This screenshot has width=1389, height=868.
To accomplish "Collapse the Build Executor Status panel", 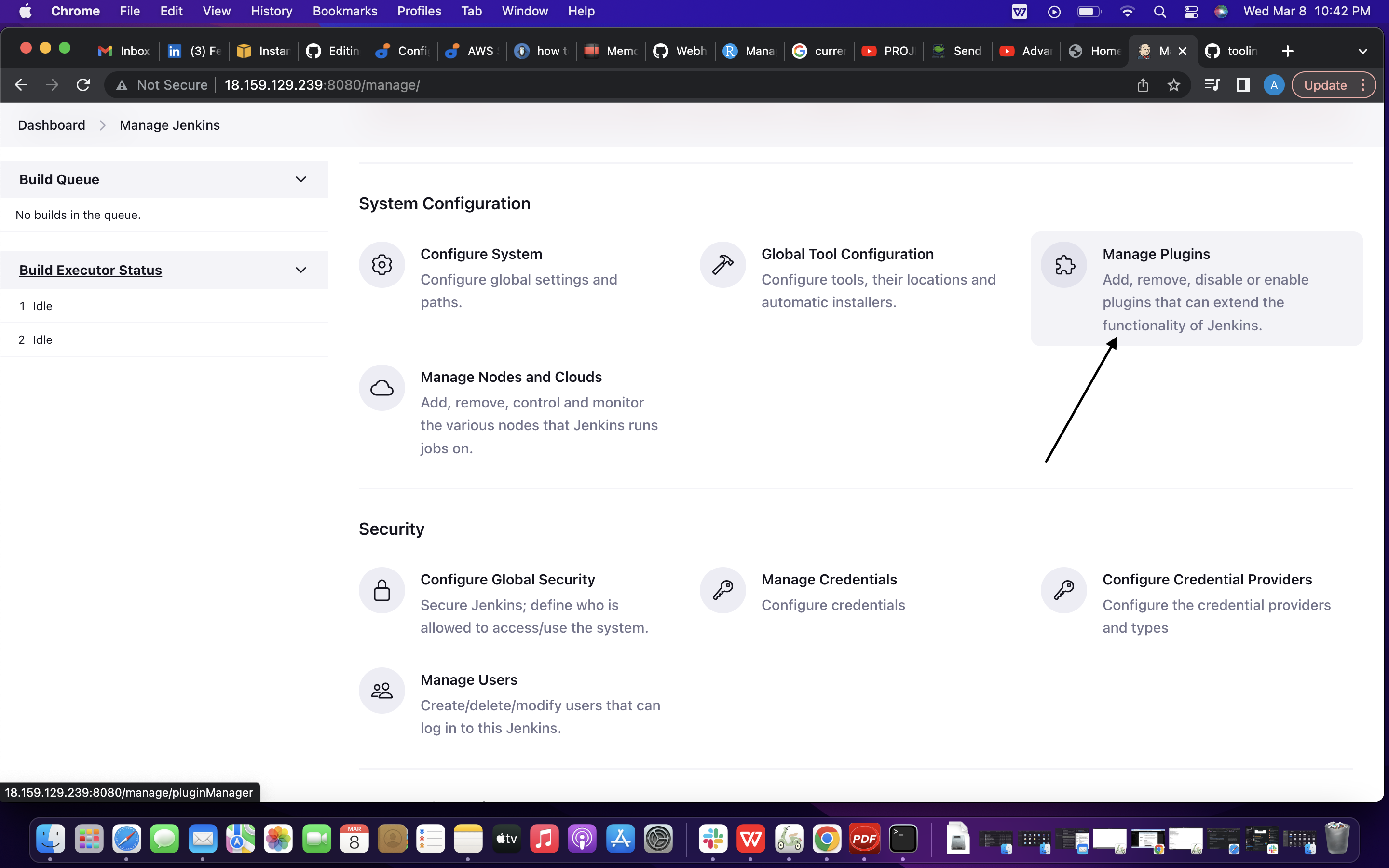I will tap(301, 270).
